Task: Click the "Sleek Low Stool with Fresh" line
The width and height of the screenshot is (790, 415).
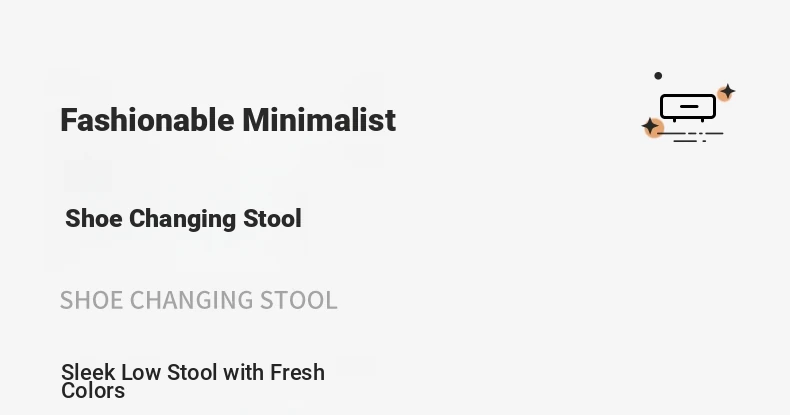Action: tap(193, 372)
